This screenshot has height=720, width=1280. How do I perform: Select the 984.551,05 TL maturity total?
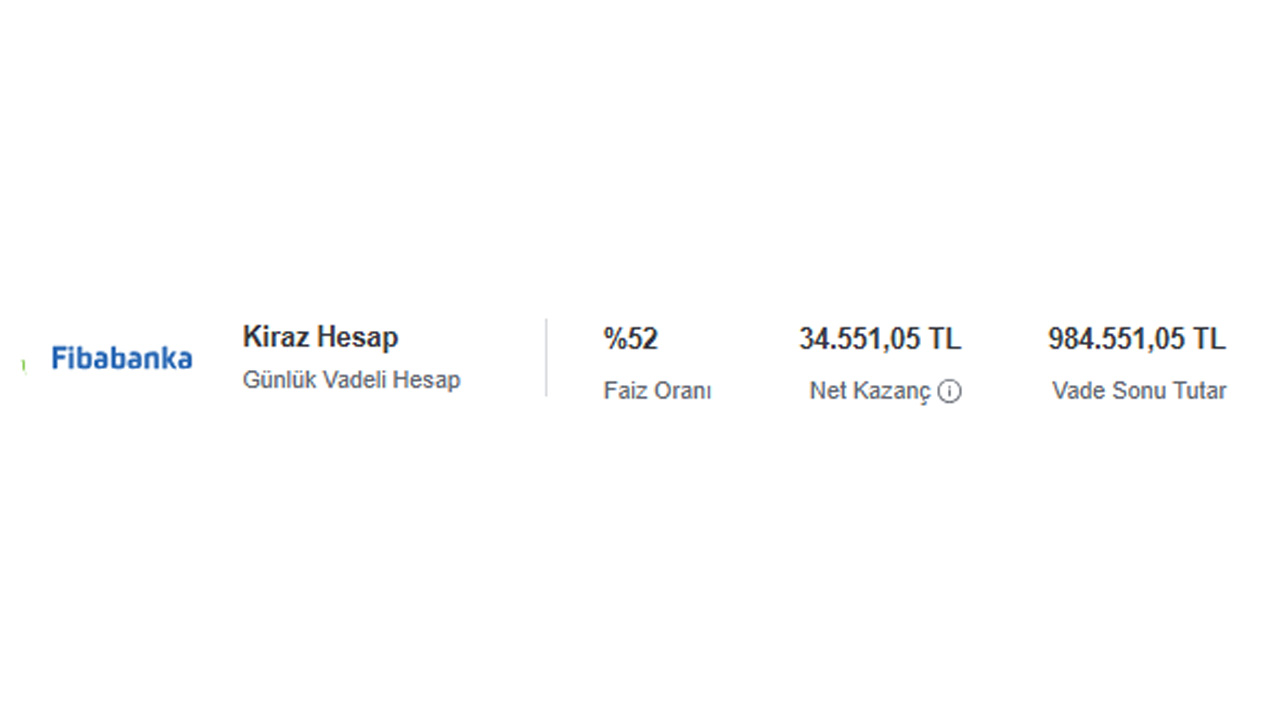(1136, 339)
